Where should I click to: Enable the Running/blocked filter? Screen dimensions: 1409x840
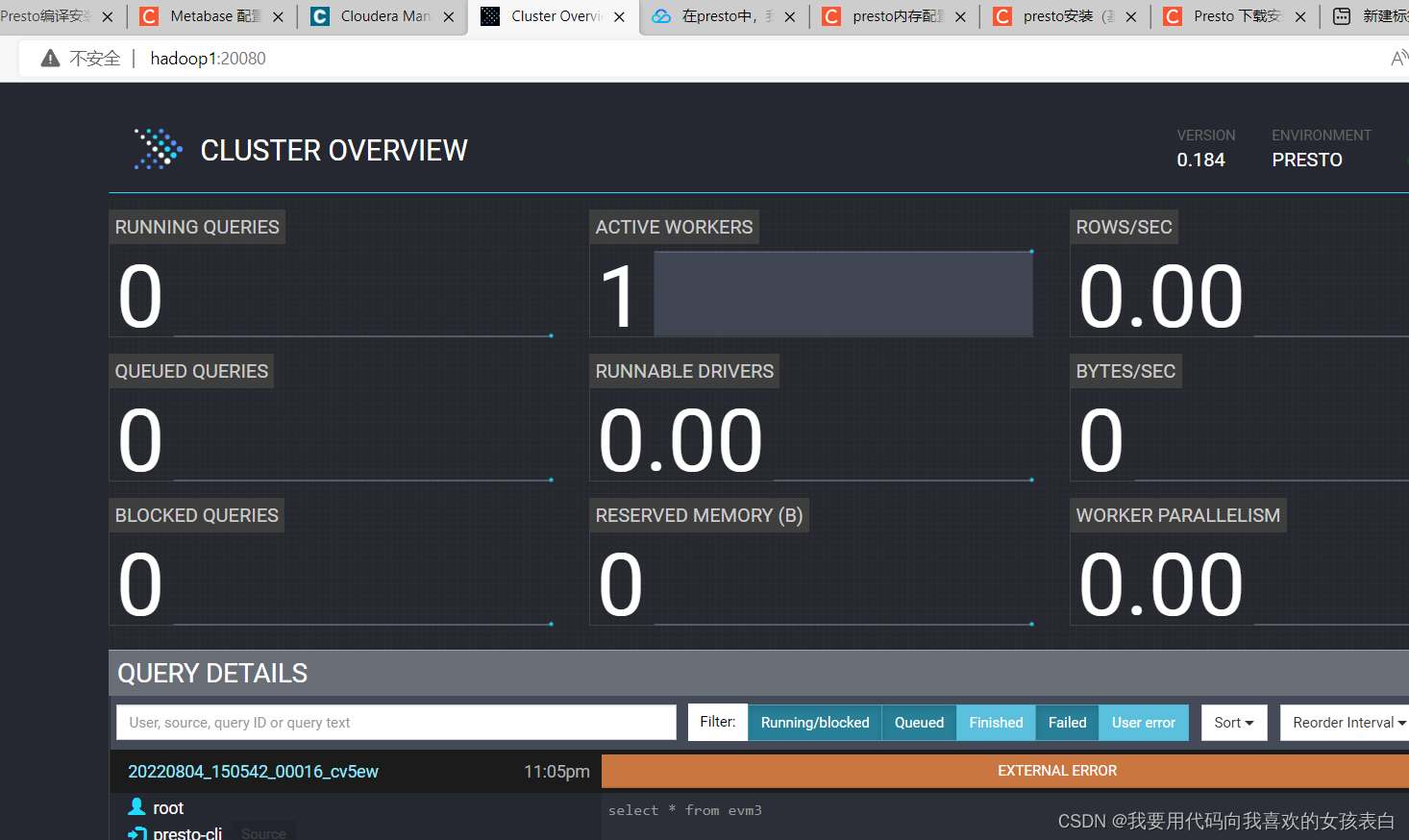(x=814, y=722)
